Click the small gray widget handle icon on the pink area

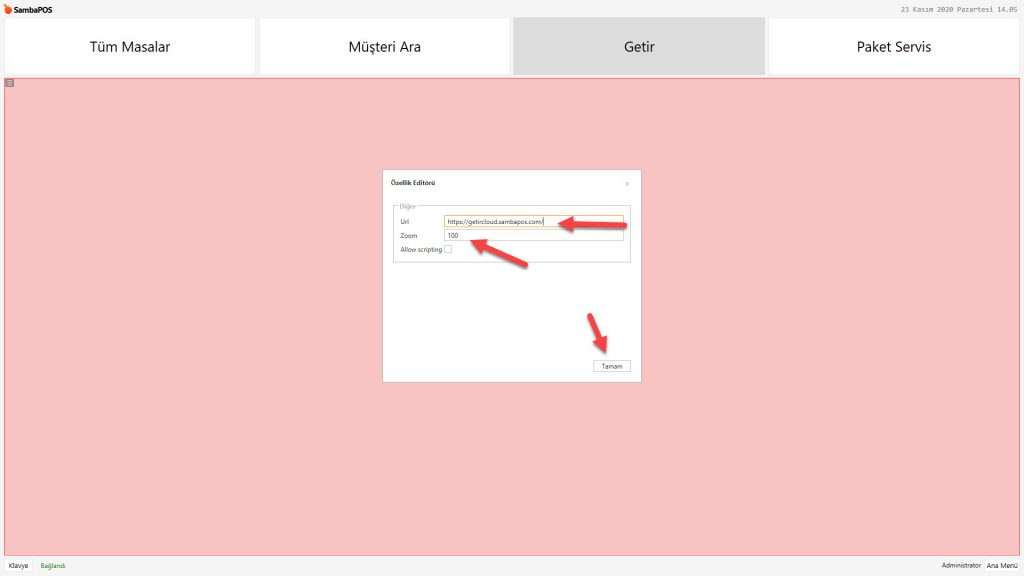pyautogui.click(x=10, y=83)
